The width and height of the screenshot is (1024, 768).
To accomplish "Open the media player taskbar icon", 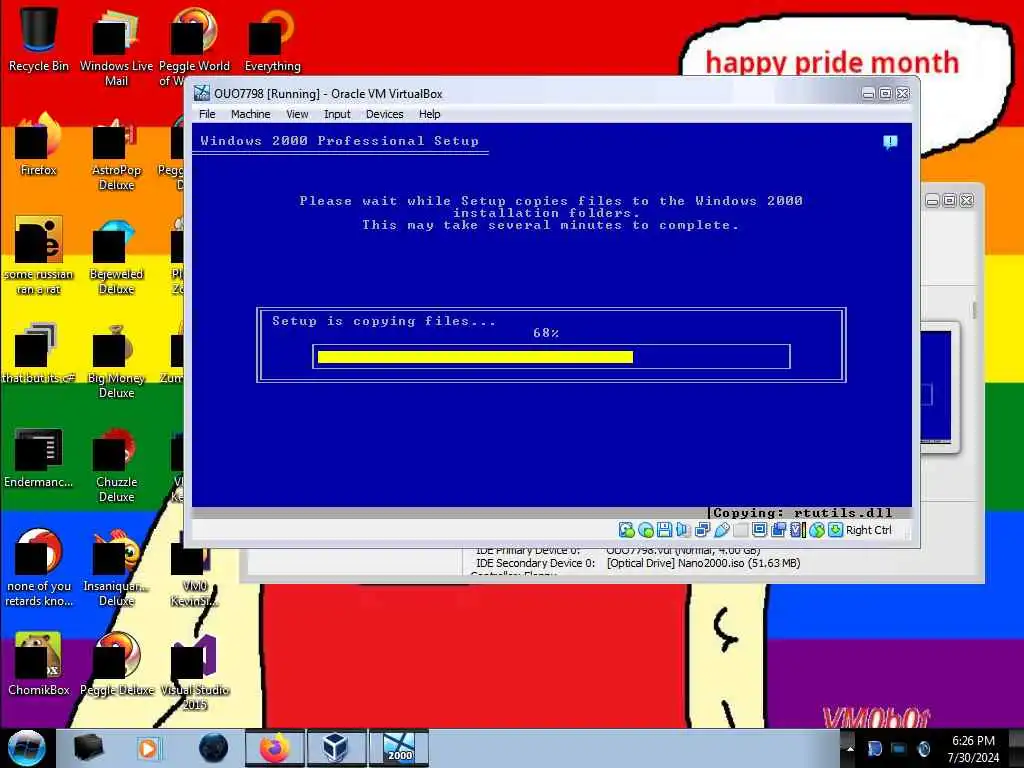I will click(x=148, y=748).
